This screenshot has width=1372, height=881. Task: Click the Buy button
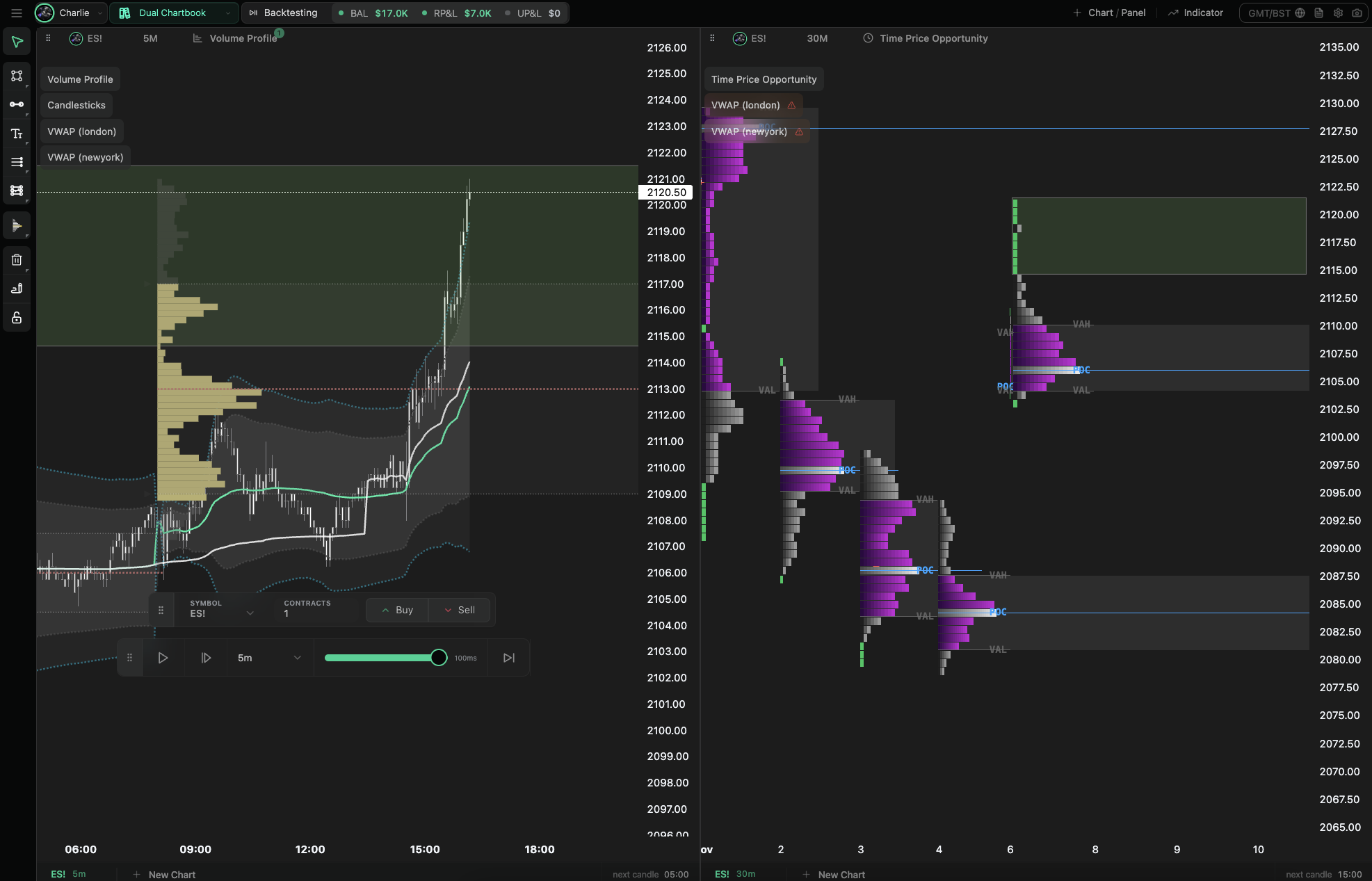coord(397,610)
